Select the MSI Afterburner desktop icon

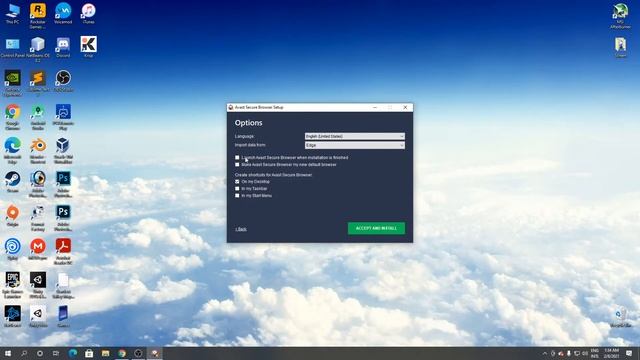tap(620, 16)
